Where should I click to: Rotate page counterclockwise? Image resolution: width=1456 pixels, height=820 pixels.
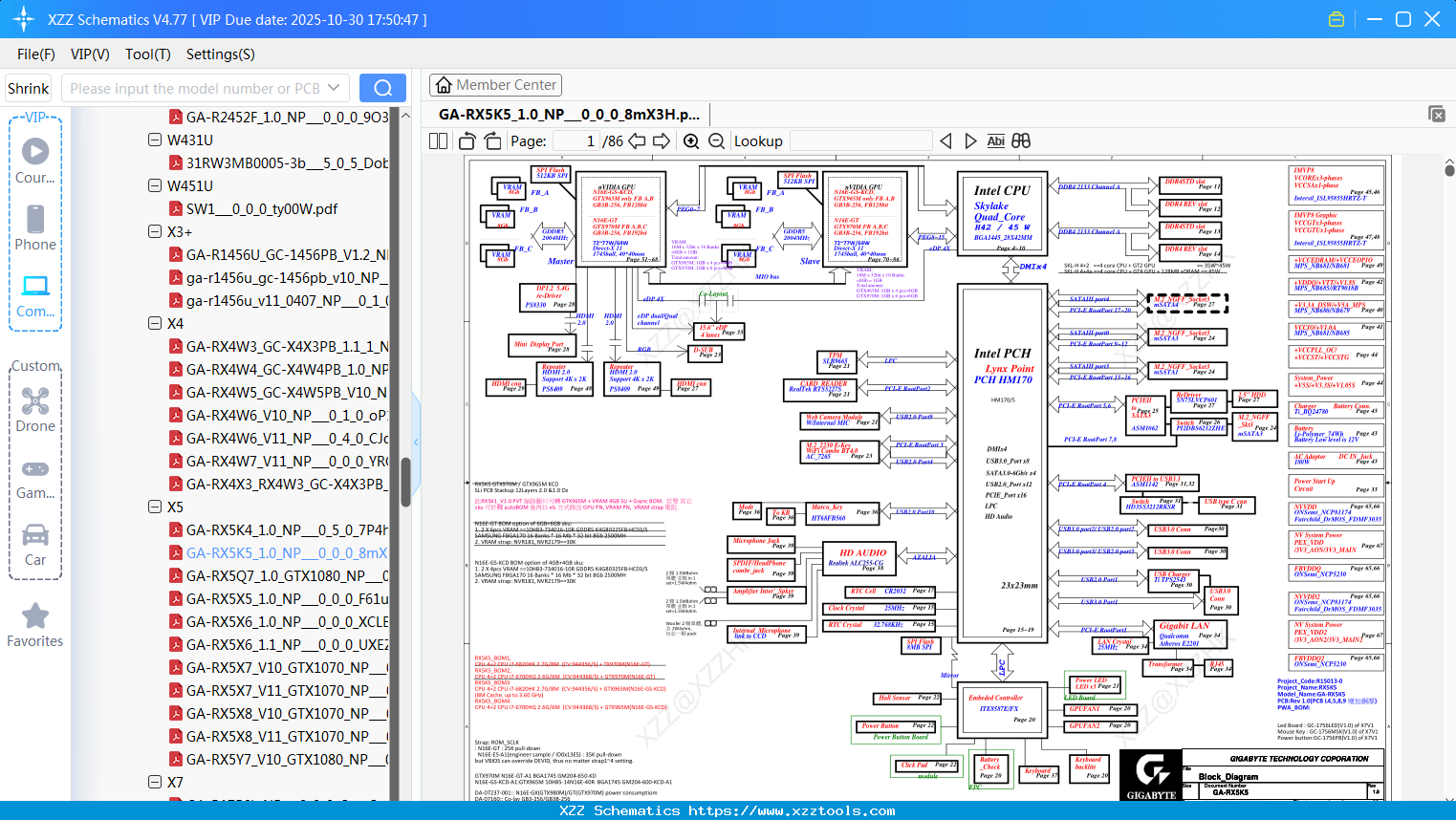(x=467, y=141)
